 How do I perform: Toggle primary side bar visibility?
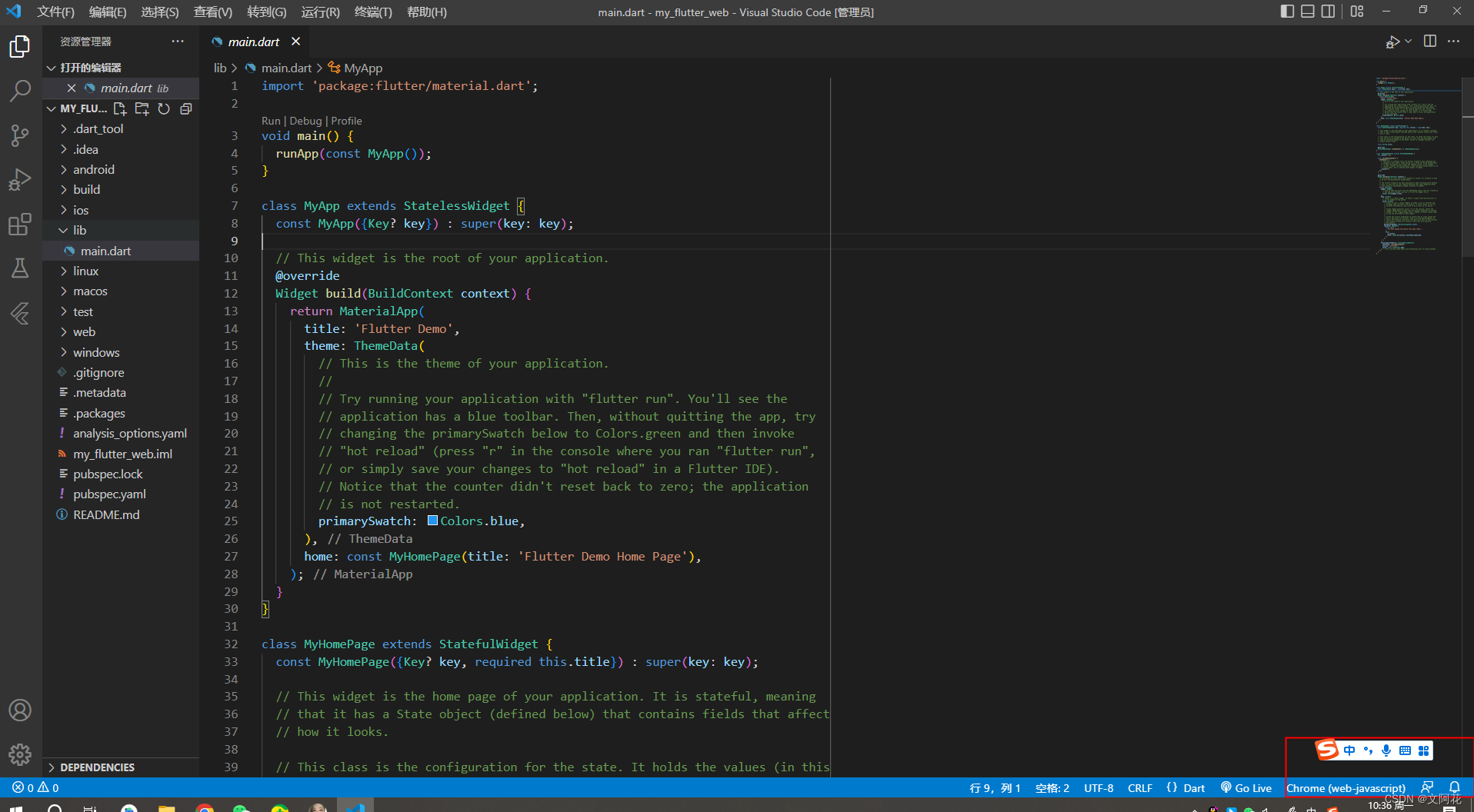(x=1287, y=12)
